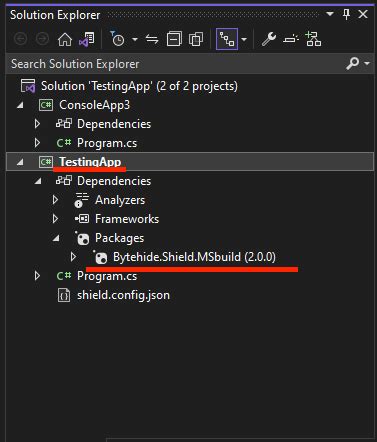Viewport: 377px width, 442px height.
Task: Select shield.config.json file
Action: (x=123, y=295)
